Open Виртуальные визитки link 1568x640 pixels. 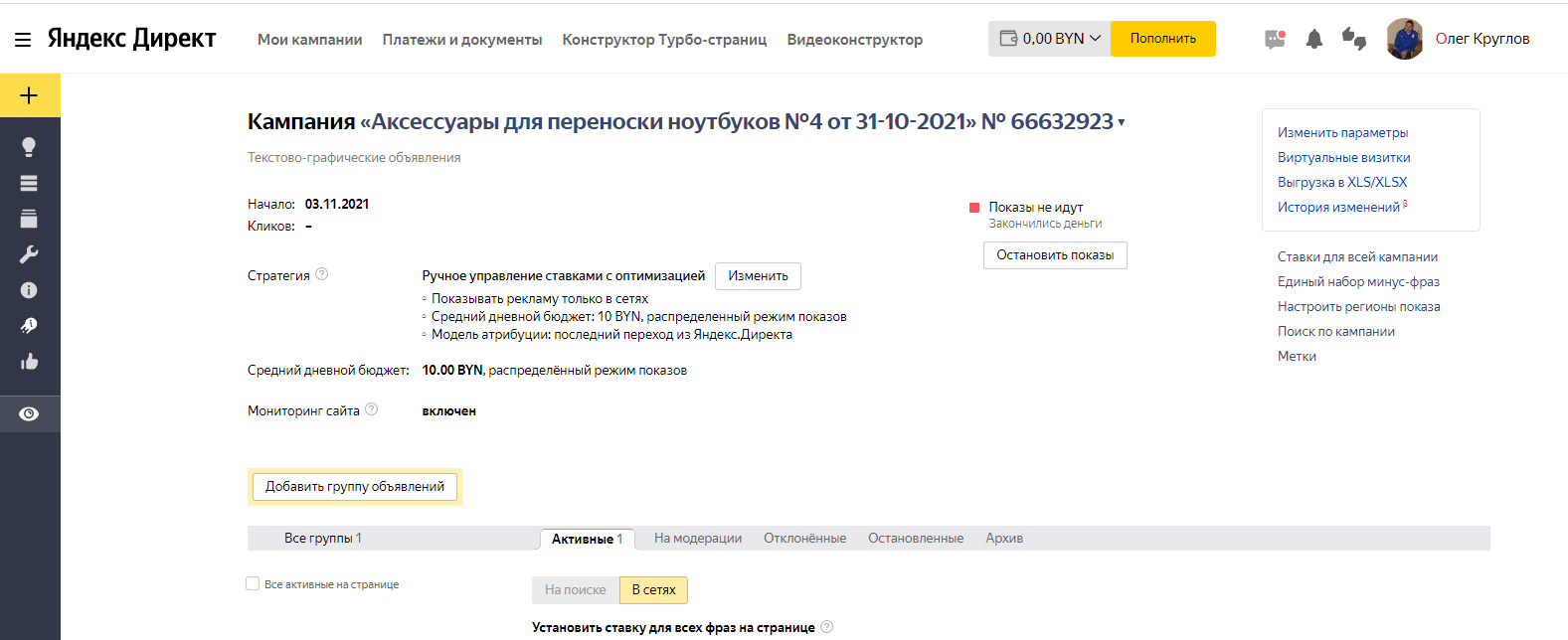[1344, 157]
